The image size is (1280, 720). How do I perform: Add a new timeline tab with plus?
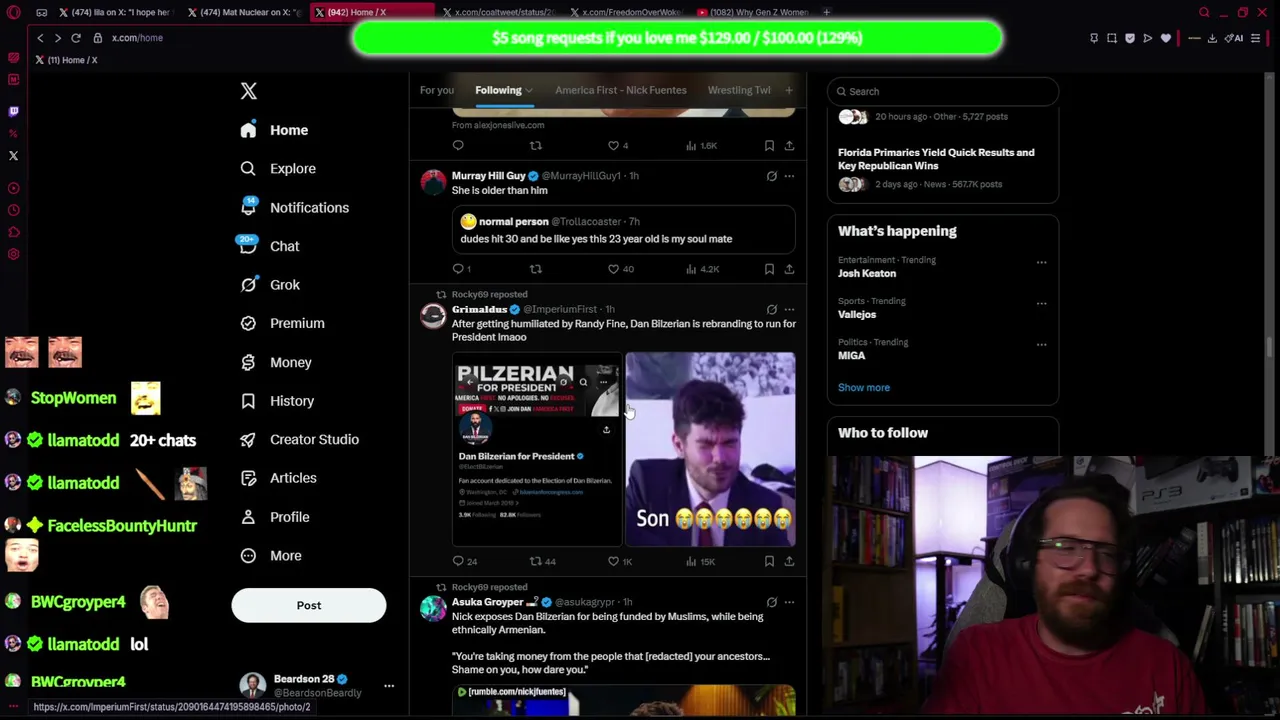789,91
